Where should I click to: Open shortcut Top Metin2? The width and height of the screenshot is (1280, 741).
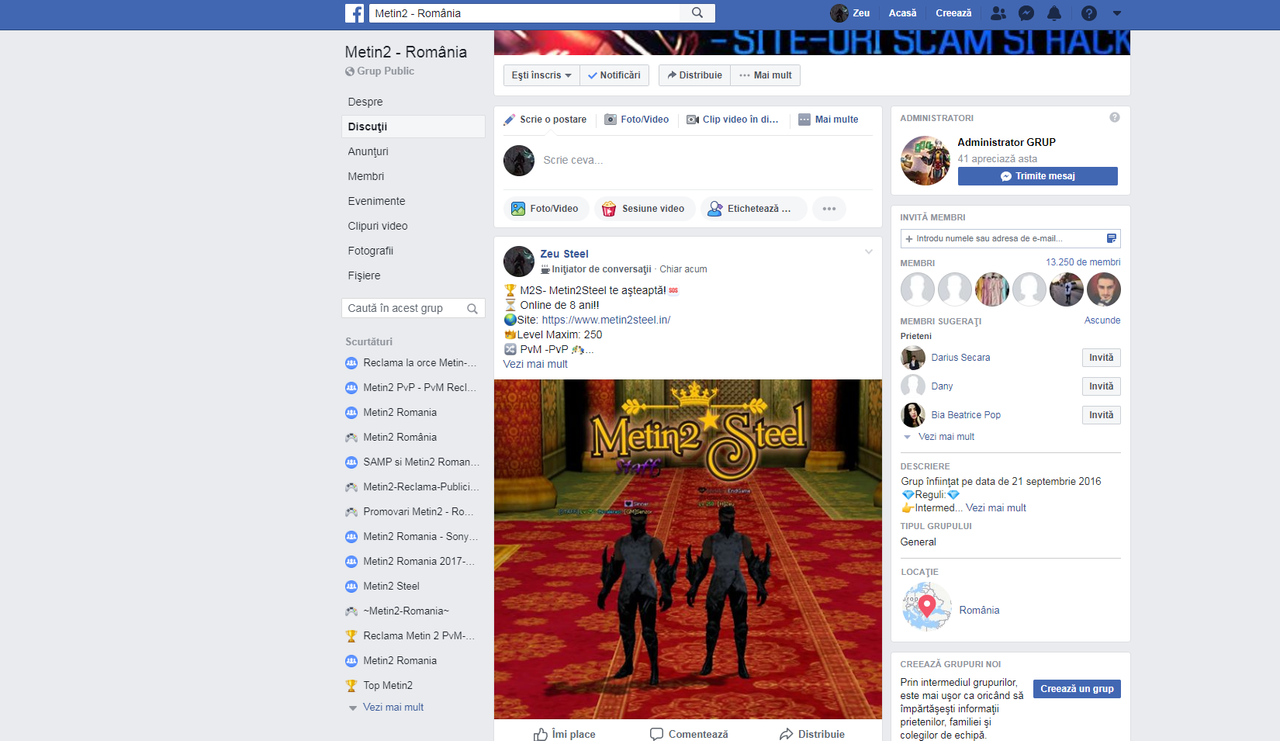[x=387, y=686]
